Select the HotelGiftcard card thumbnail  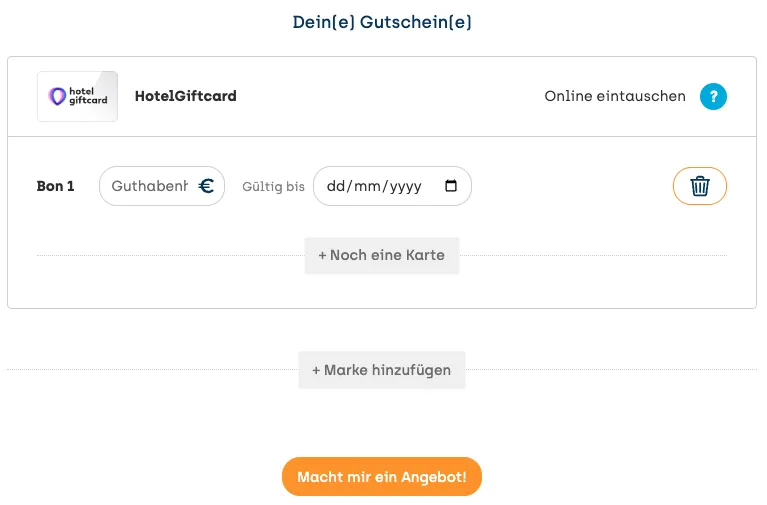point(77,96)
